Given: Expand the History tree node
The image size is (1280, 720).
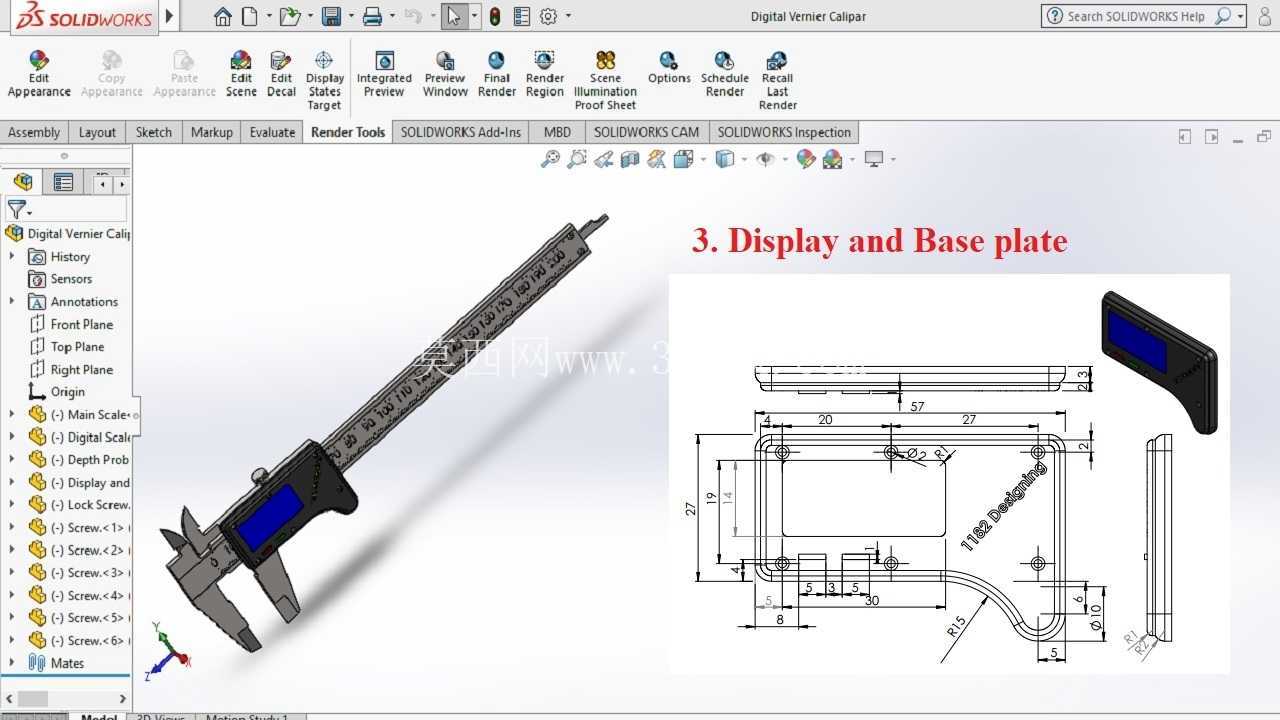Looking at the screenshot, I should 12,256.
